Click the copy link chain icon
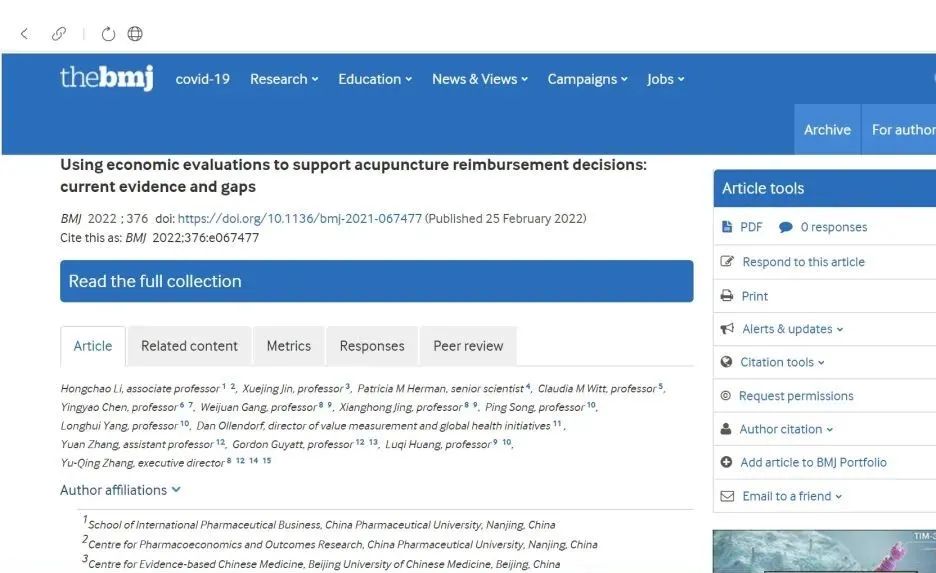936x573 pixels. (59, 34)
